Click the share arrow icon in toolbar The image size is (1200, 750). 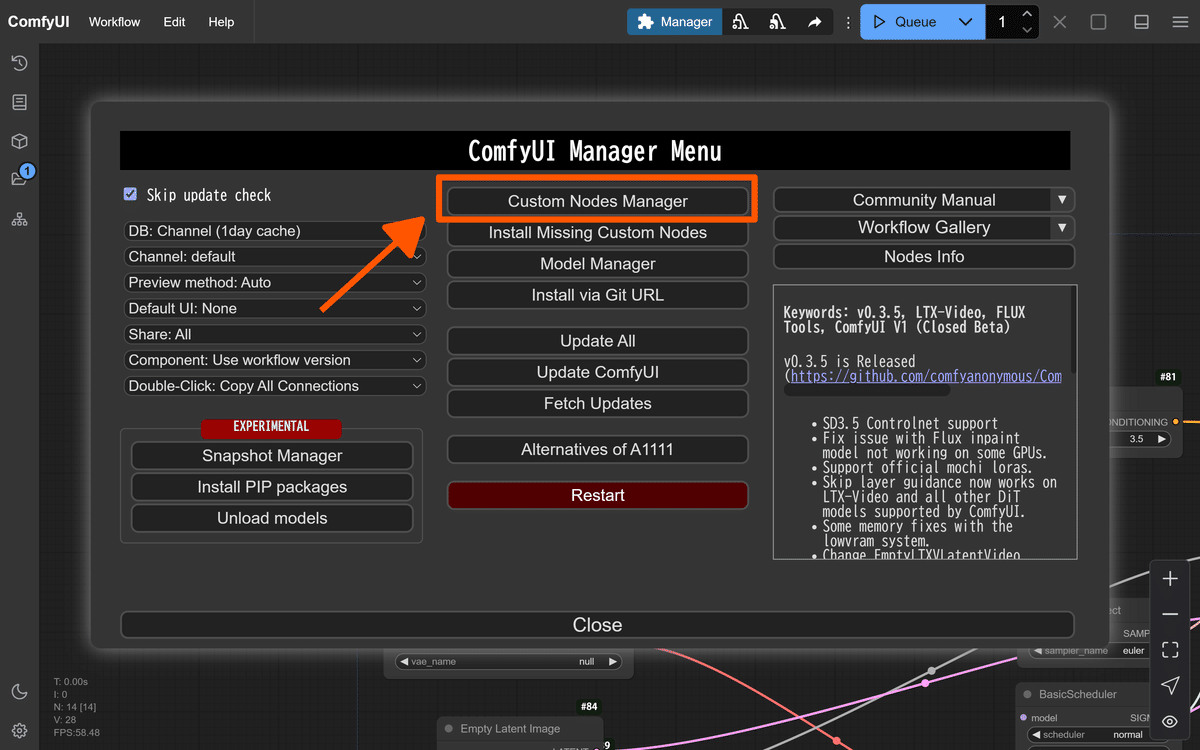click(x=815, y=22)
